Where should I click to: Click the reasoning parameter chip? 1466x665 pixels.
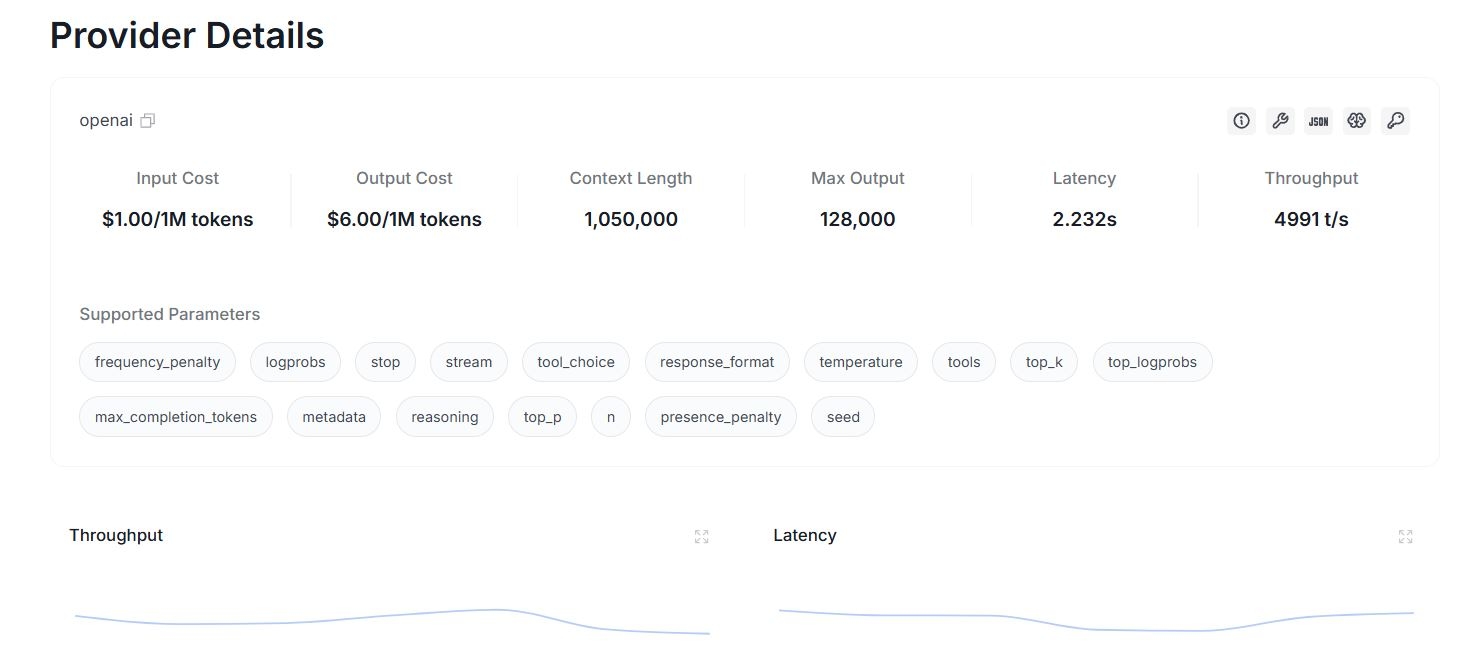tap(445, 417)
